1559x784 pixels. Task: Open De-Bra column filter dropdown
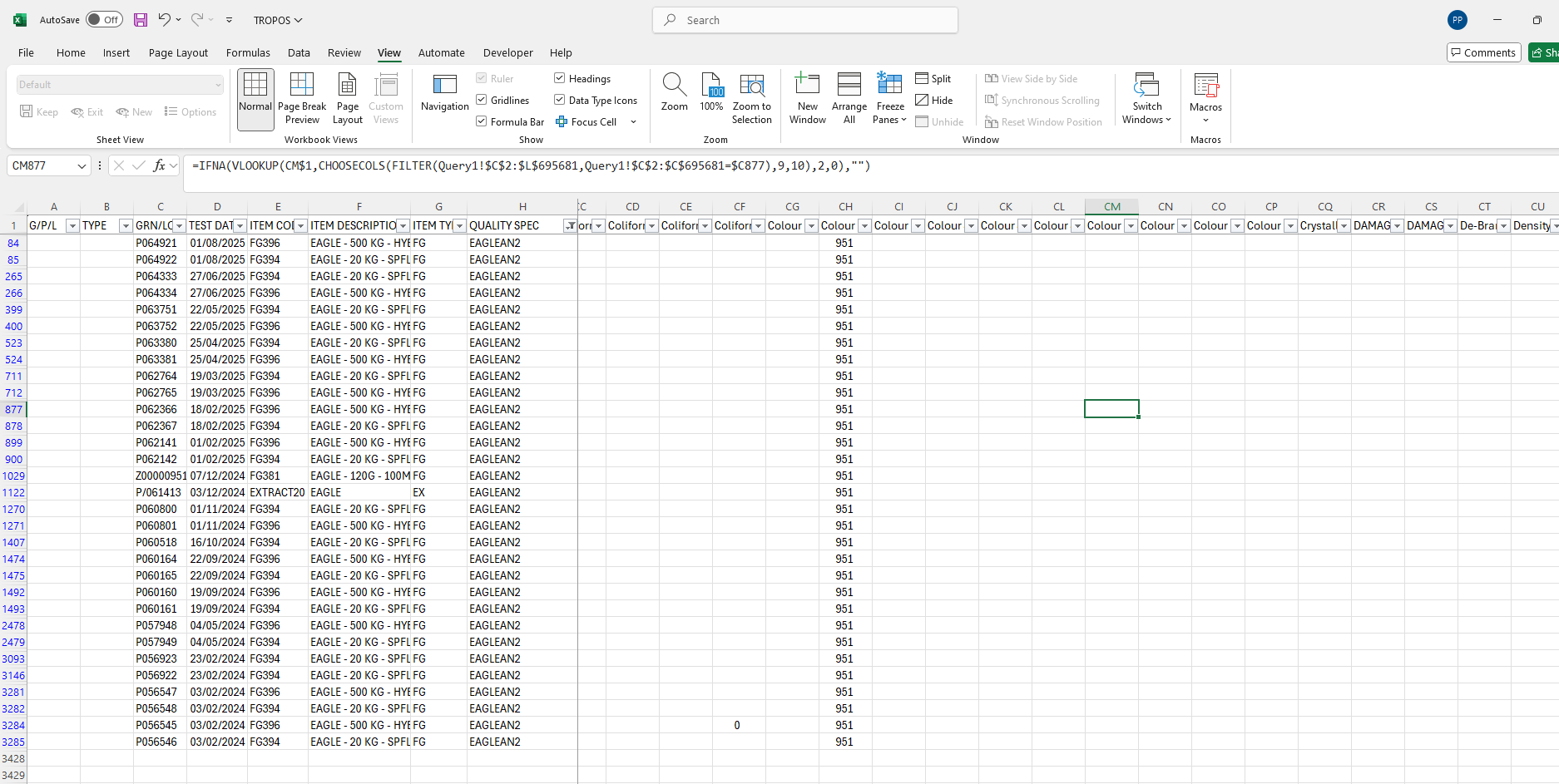click(1503, 226)
